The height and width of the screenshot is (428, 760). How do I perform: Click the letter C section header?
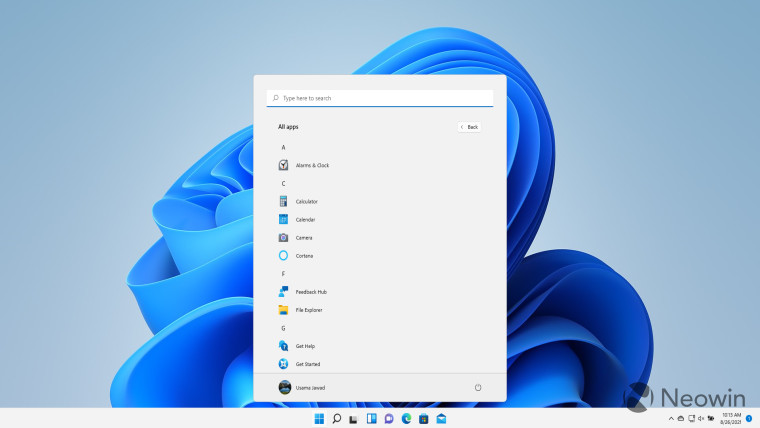[284, 183]
